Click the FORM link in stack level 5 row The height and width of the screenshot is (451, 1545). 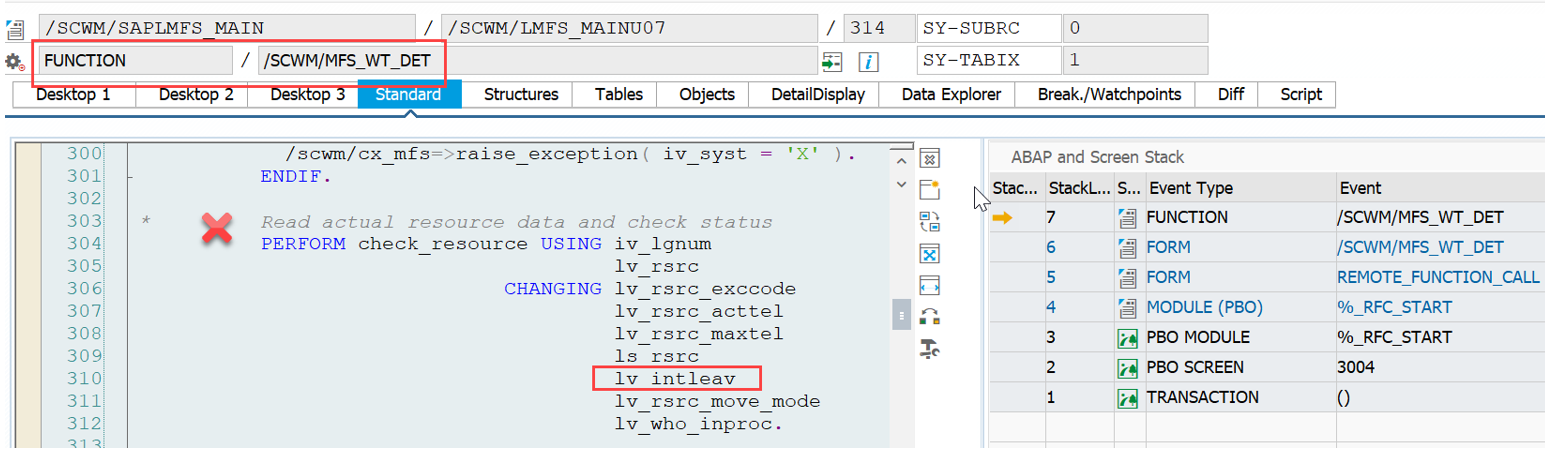tap(1169, 277)
